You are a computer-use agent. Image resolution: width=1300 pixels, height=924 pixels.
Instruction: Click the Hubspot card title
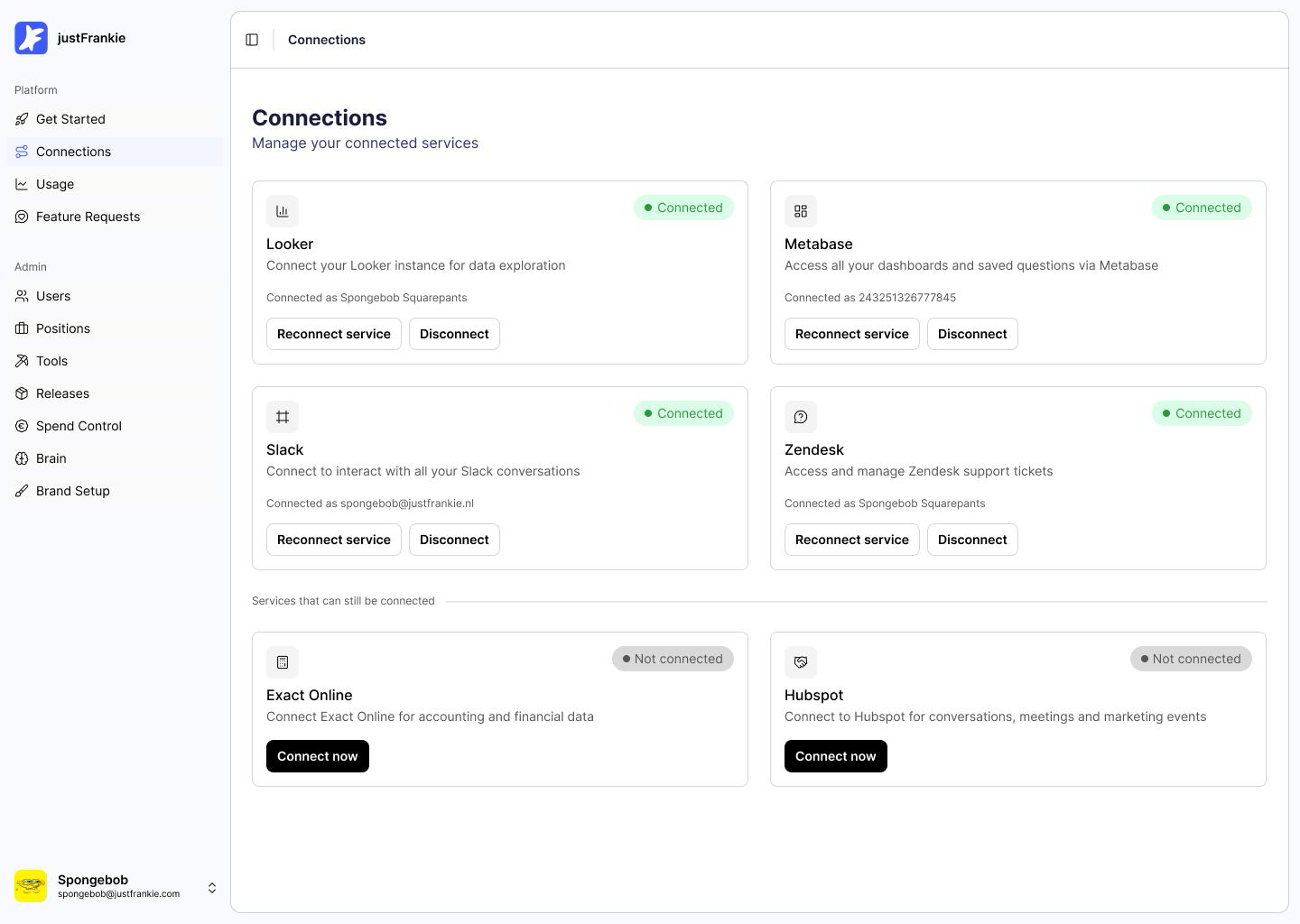click(x=813, y=695)
